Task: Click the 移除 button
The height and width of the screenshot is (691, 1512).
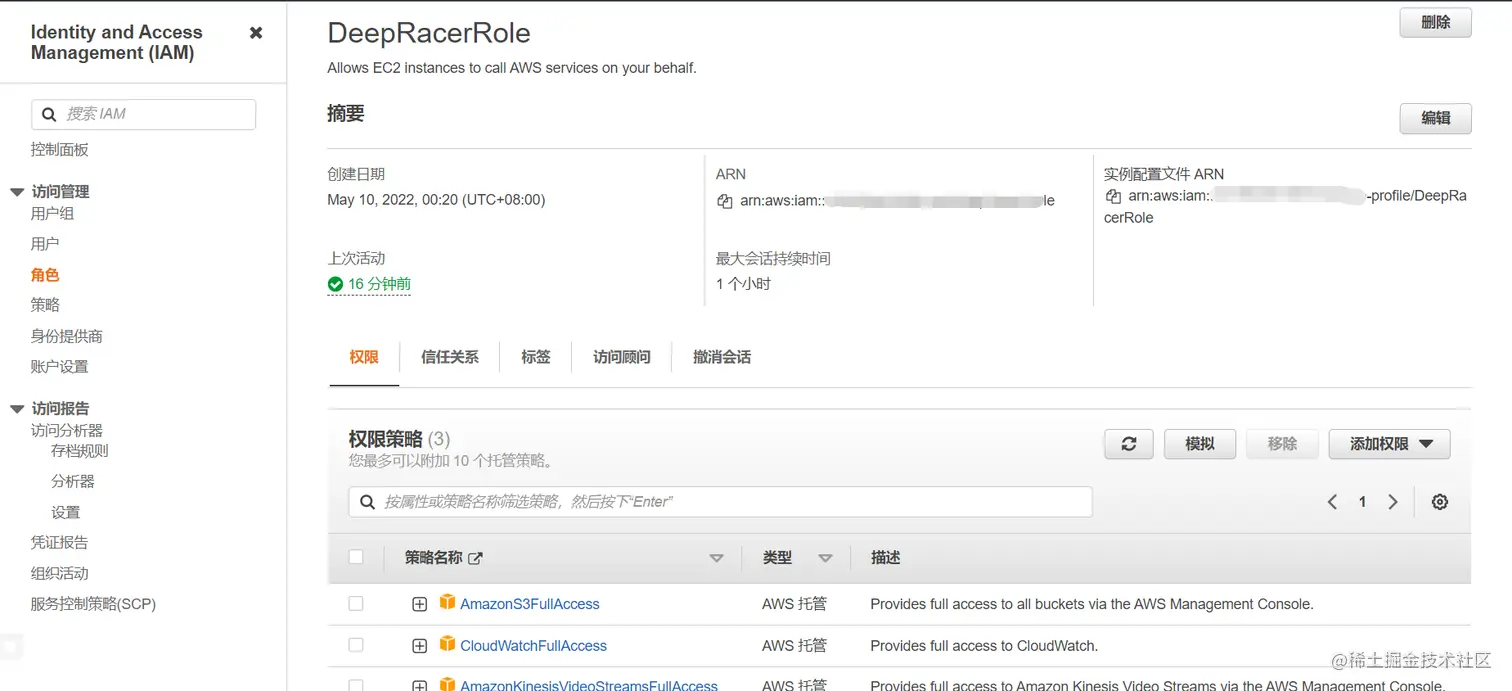Action: click(x=1282, y=444)
